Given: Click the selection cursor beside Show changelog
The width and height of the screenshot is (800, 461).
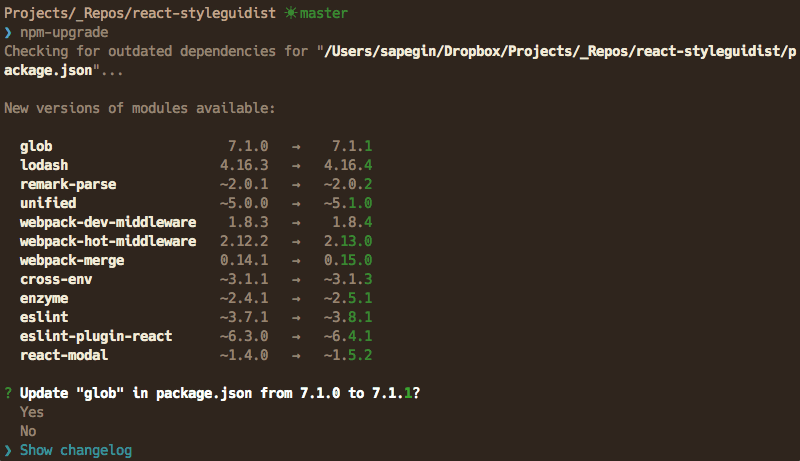Looking at the screenshot, I should point(8,451).
